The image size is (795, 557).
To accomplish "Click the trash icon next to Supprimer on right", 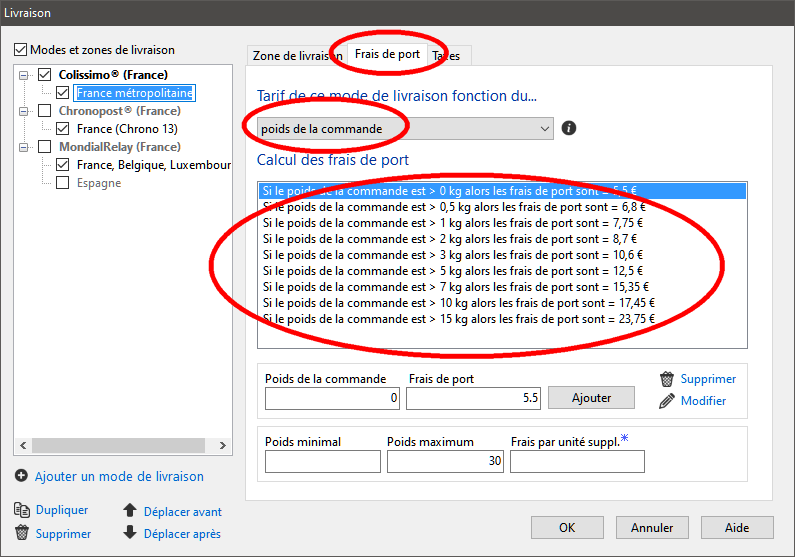I will click(x=667, y=379).
